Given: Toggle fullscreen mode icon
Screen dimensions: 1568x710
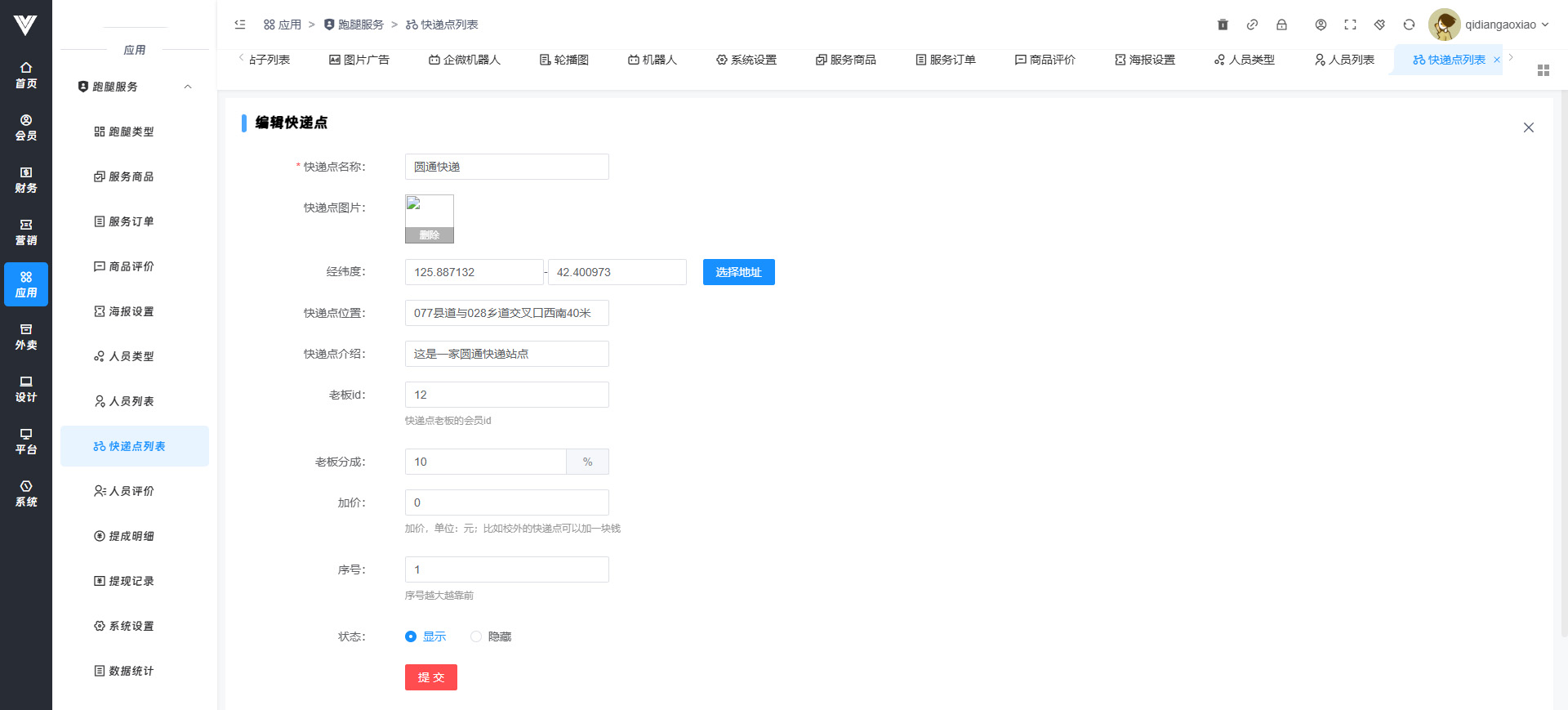Looking at the screenshot, I should click(1350, 25).
